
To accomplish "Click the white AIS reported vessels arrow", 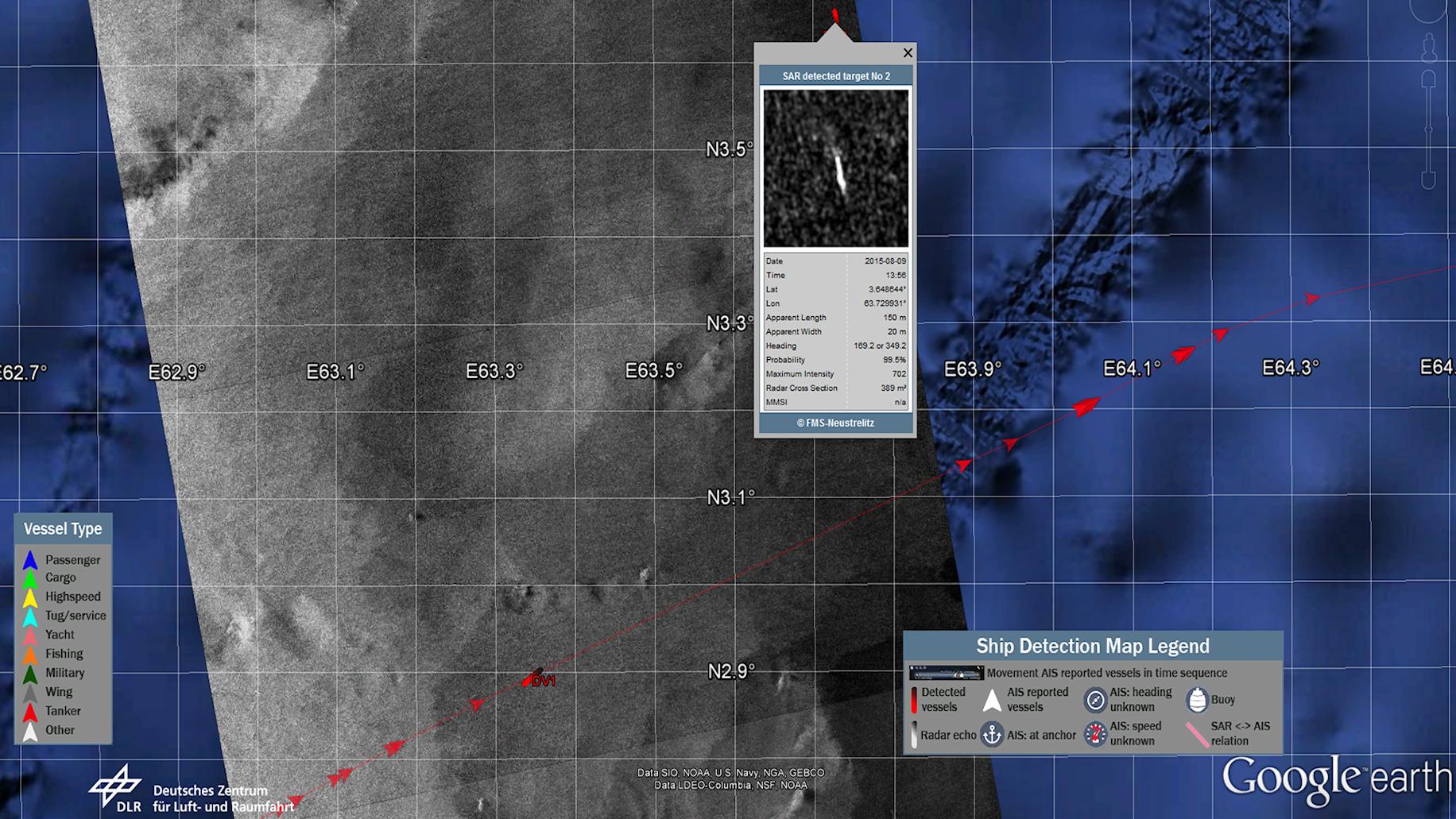I will coord(992,700).
